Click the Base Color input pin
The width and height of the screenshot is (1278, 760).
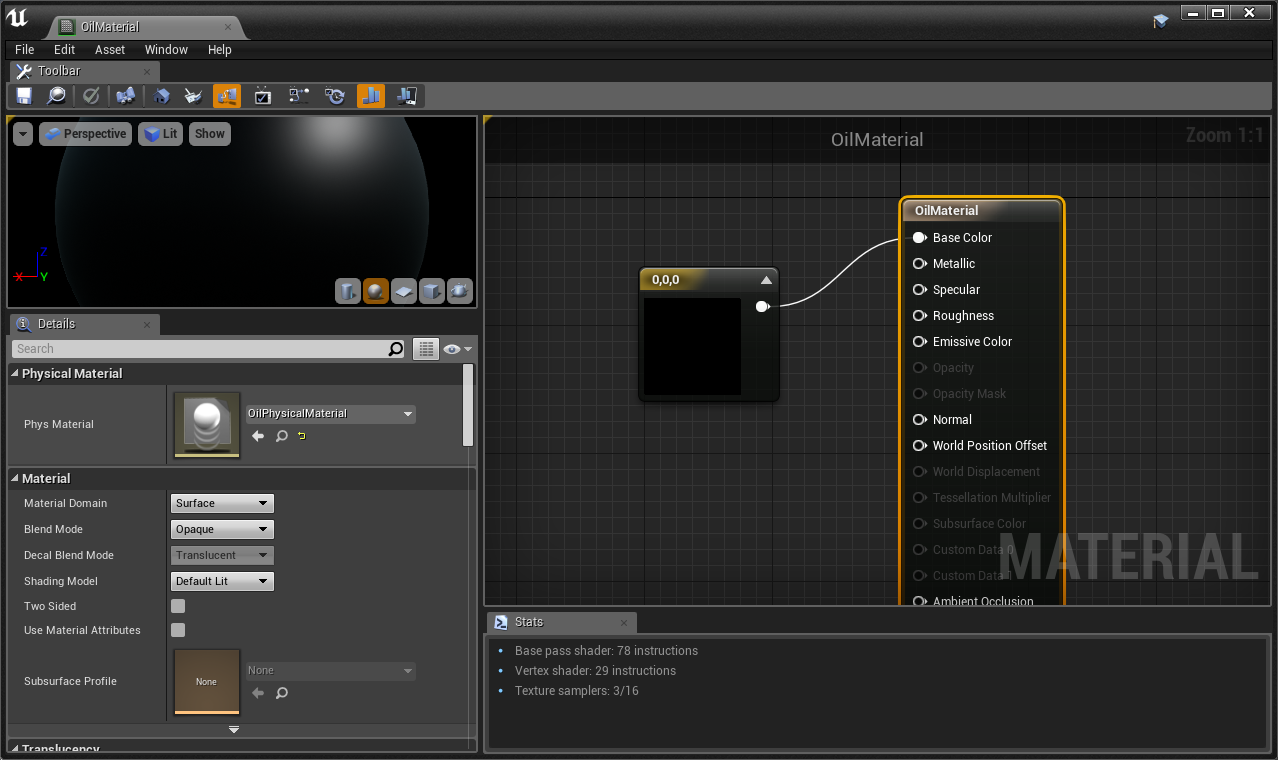click(919, 238)
